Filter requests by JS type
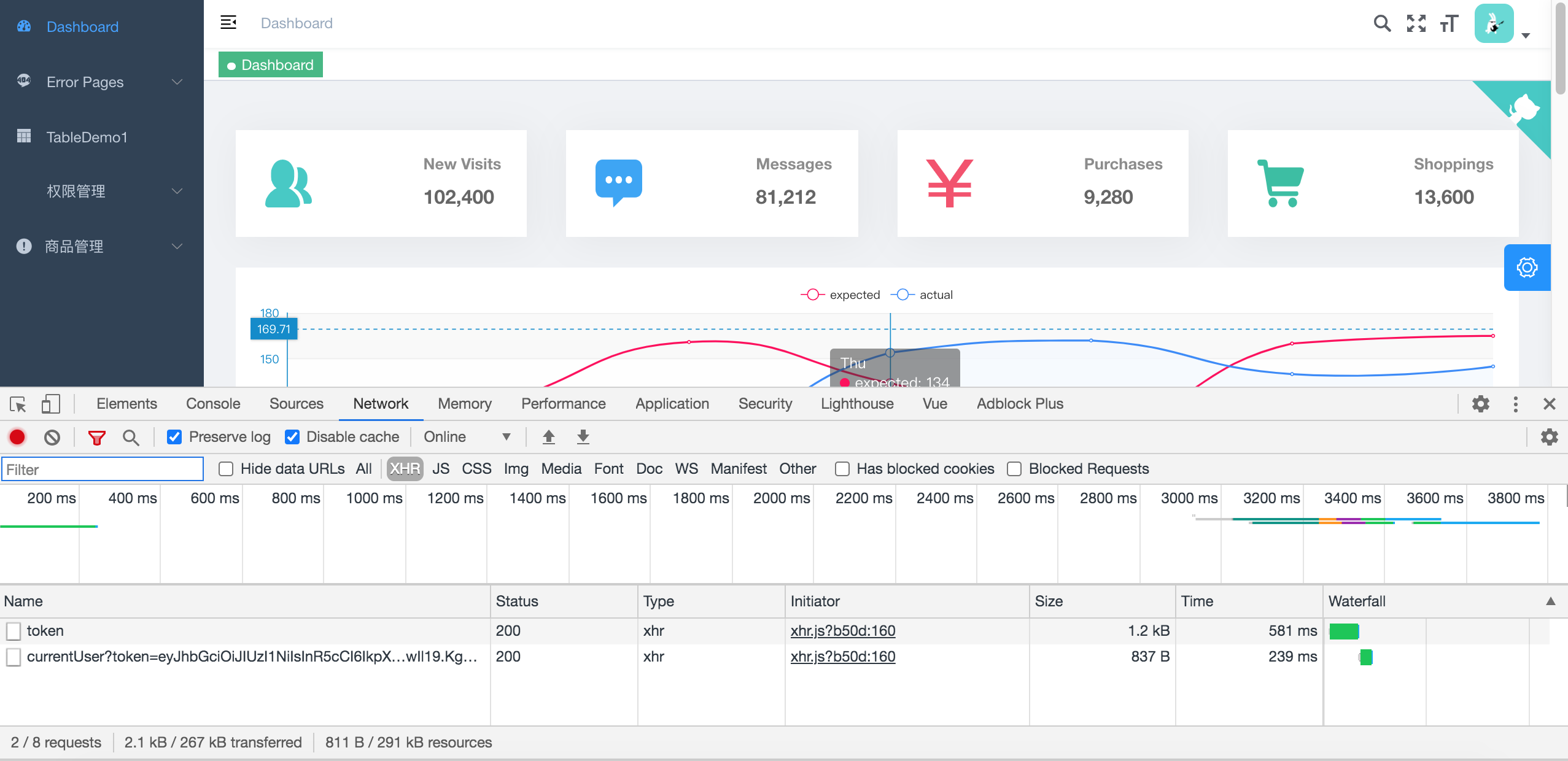 [x=441, y=469]
